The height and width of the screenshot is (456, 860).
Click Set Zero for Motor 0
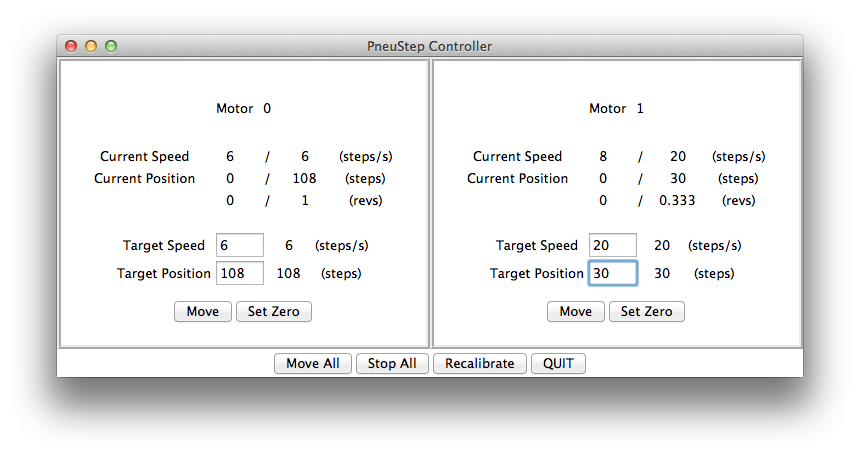(x=274, y=312)
